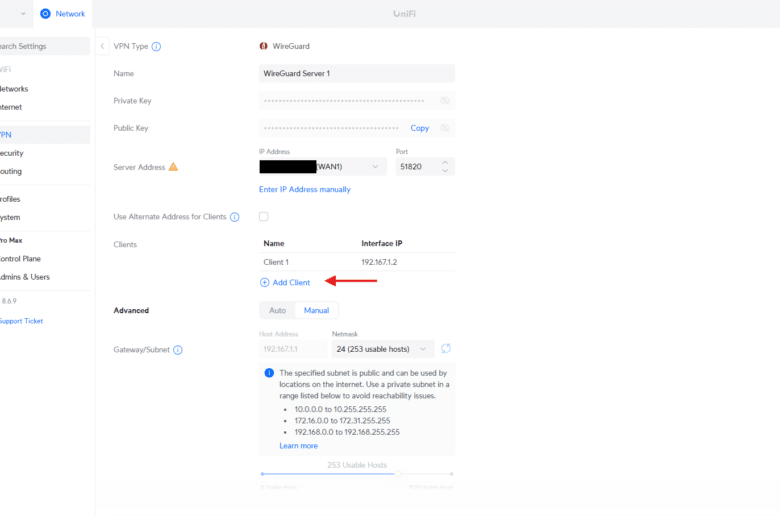Click the 192.167.1.2 interface IP cell
Screen dimensions: 780x516
pos(379,262)
